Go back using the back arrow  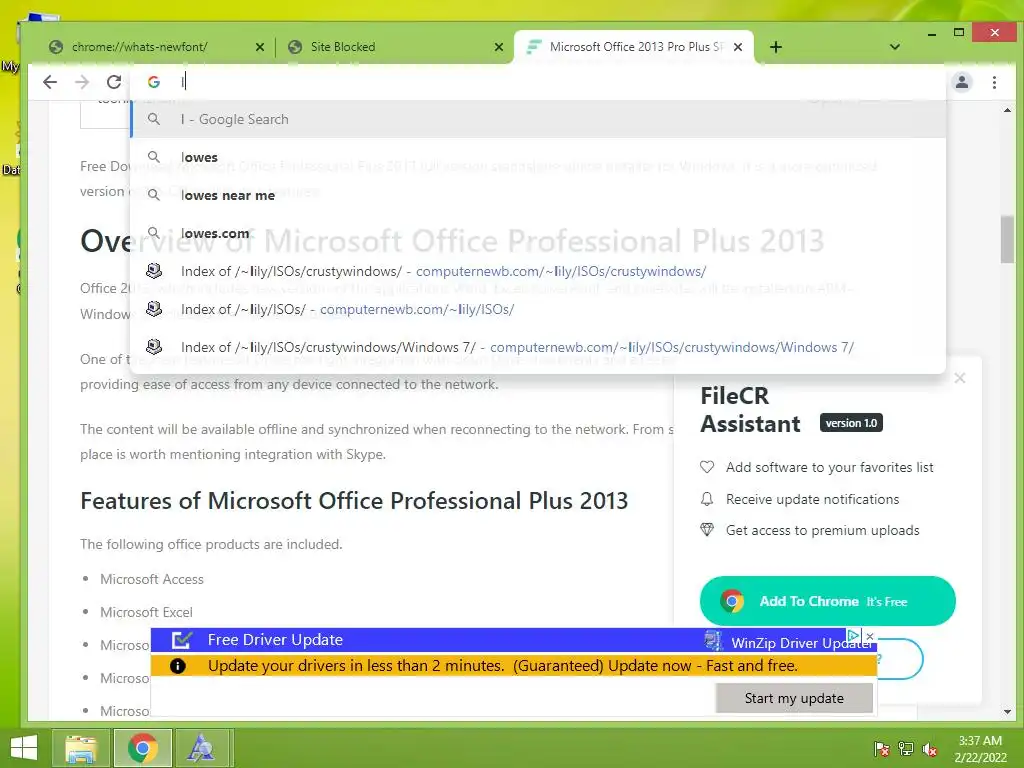click(50, 82)
